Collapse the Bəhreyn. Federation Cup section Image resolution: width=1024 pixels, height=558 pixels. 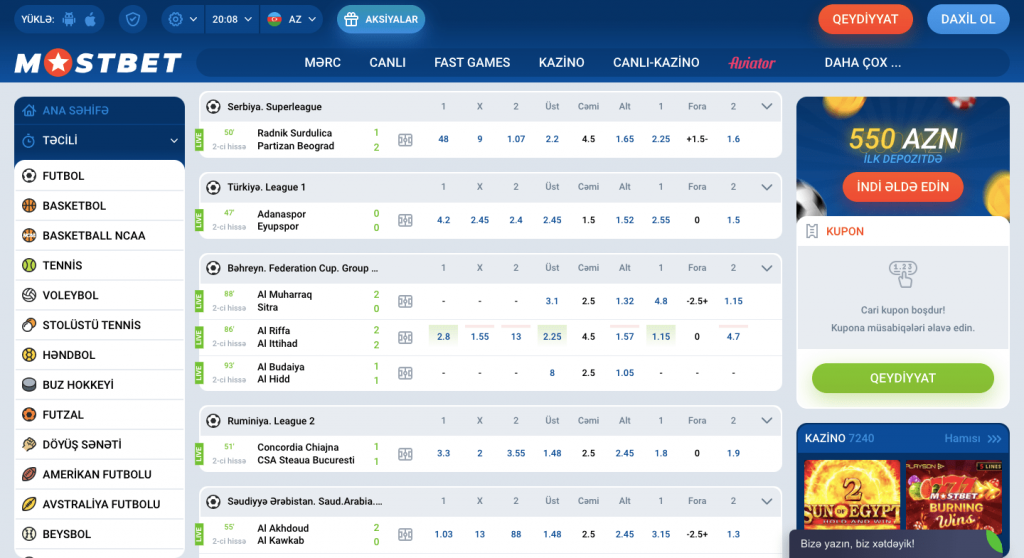[767, 269]
